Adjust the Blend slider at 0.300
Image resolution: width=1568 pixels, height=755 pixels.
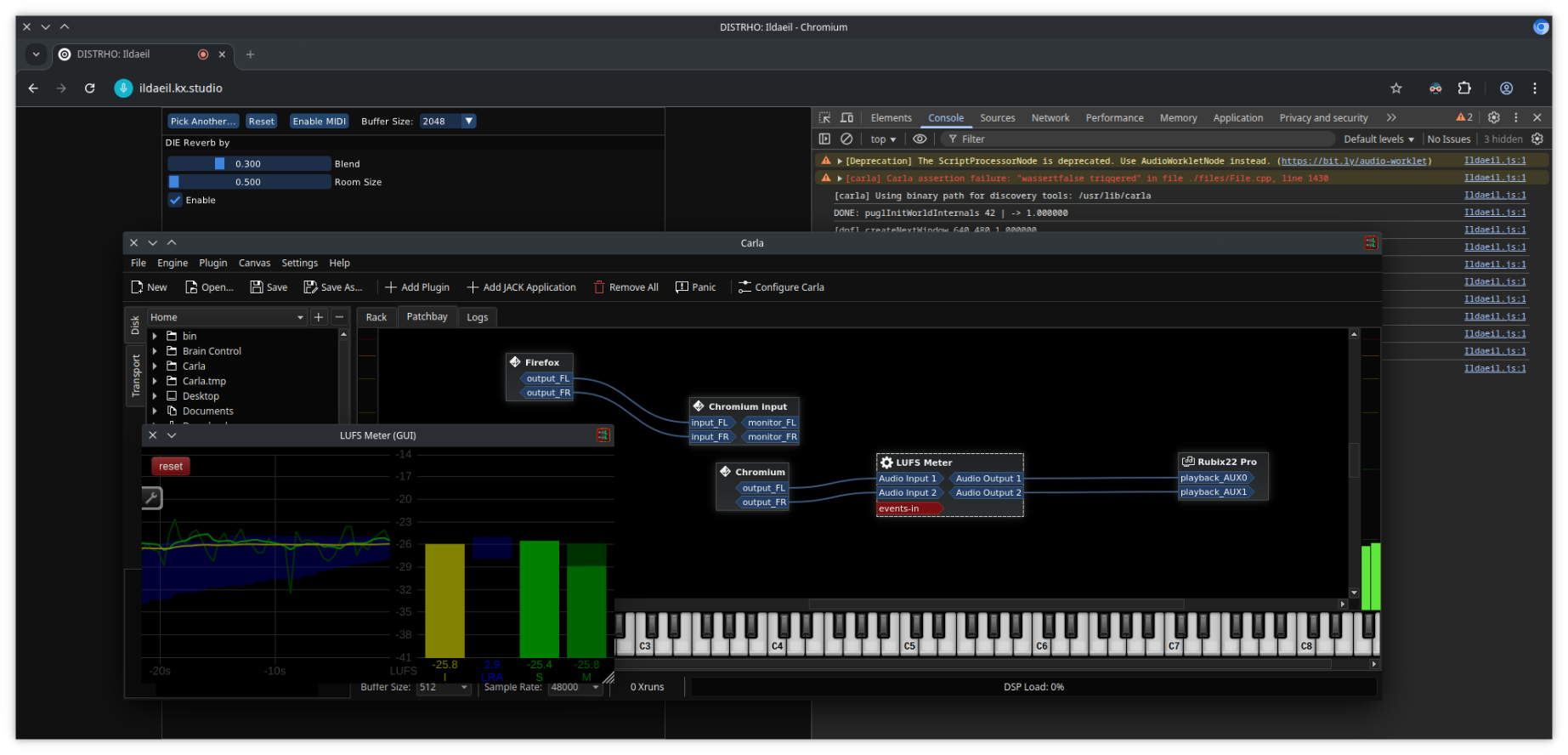(x=249, y=163)
